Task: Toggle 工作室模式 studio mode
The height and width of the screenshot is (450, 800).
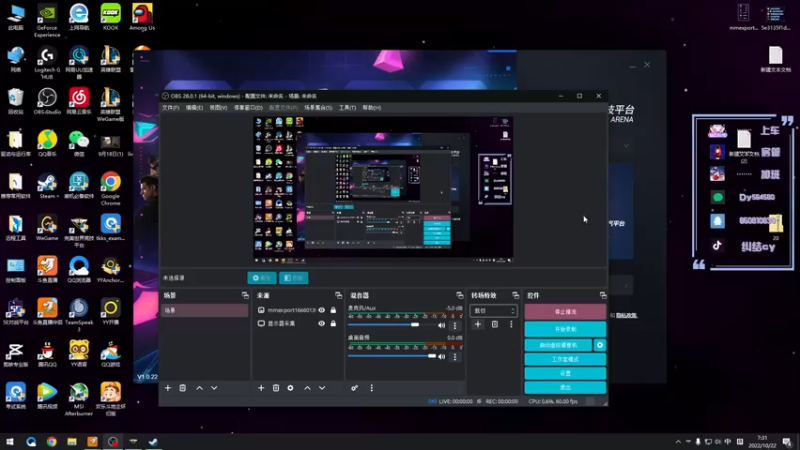Action: (565, 360)
